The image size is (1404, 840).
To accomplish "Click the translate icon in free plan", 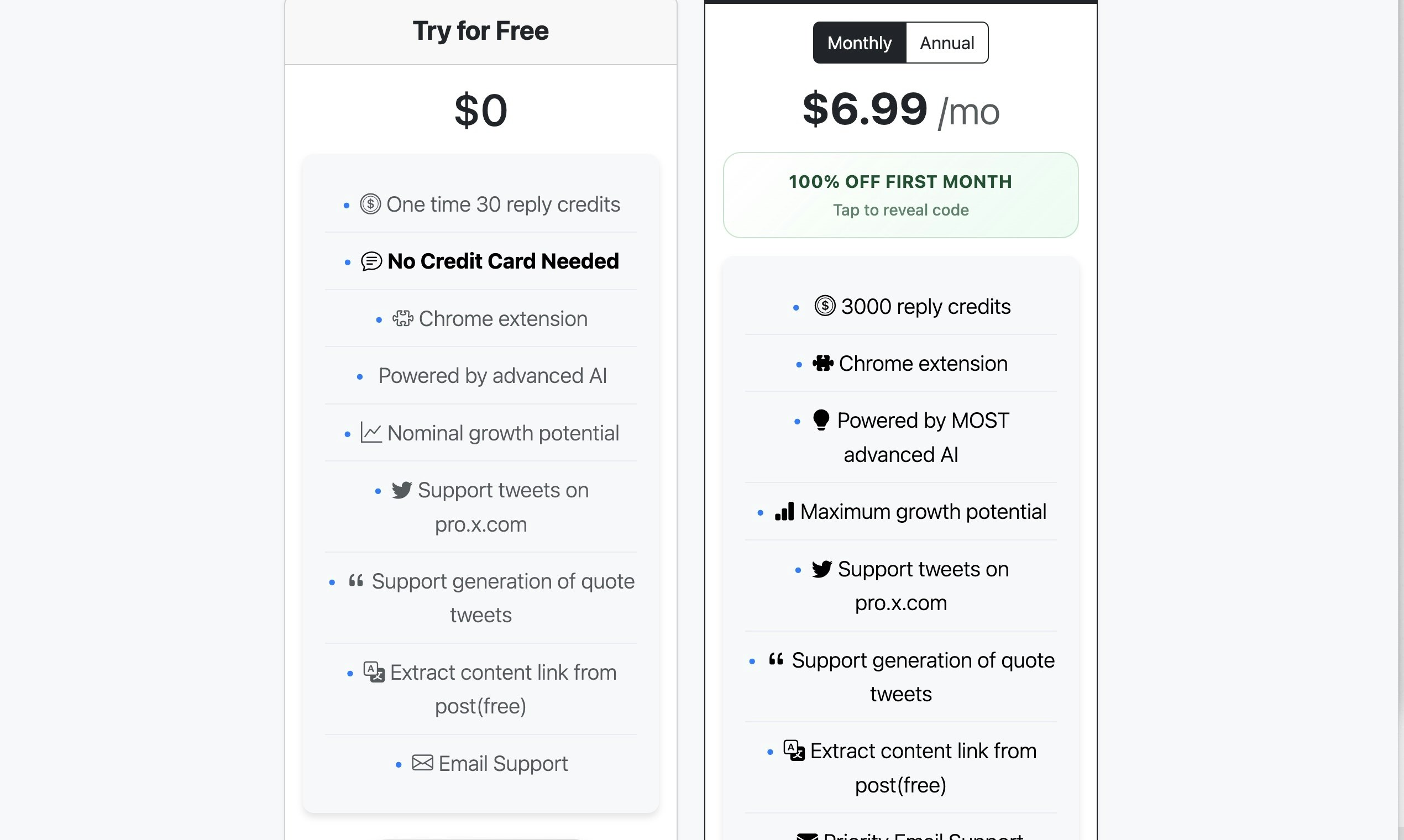I will pos(374,672).
